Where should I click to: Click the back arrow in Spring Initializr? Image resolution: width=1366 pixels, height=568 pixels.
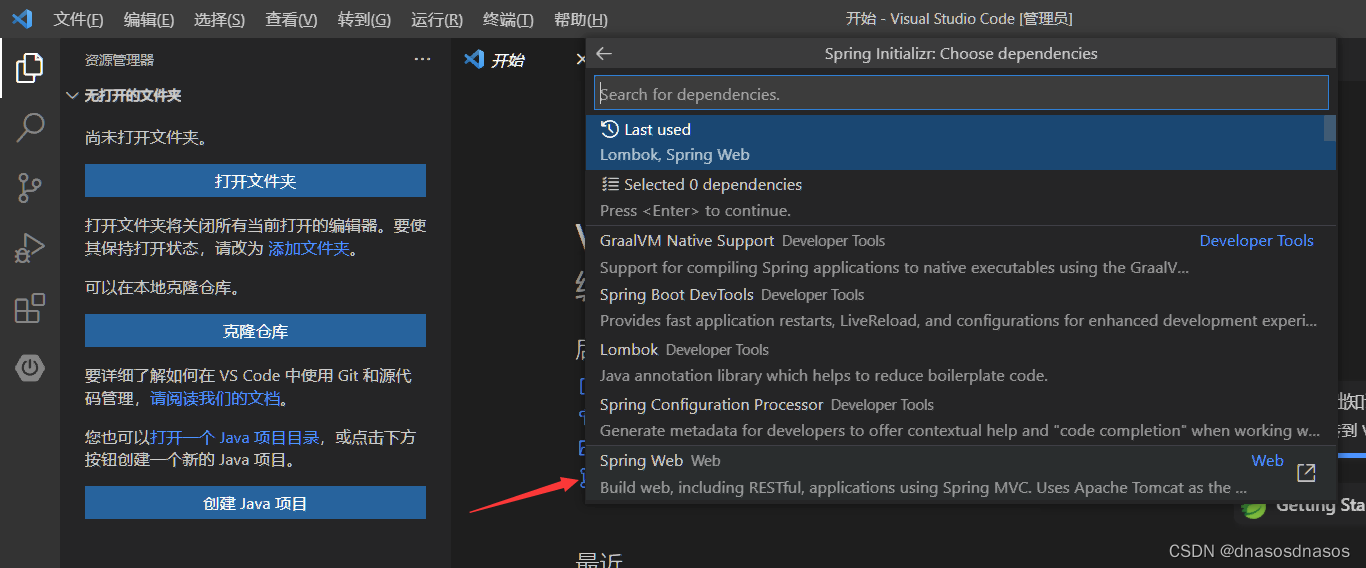(x=604, y=54)
